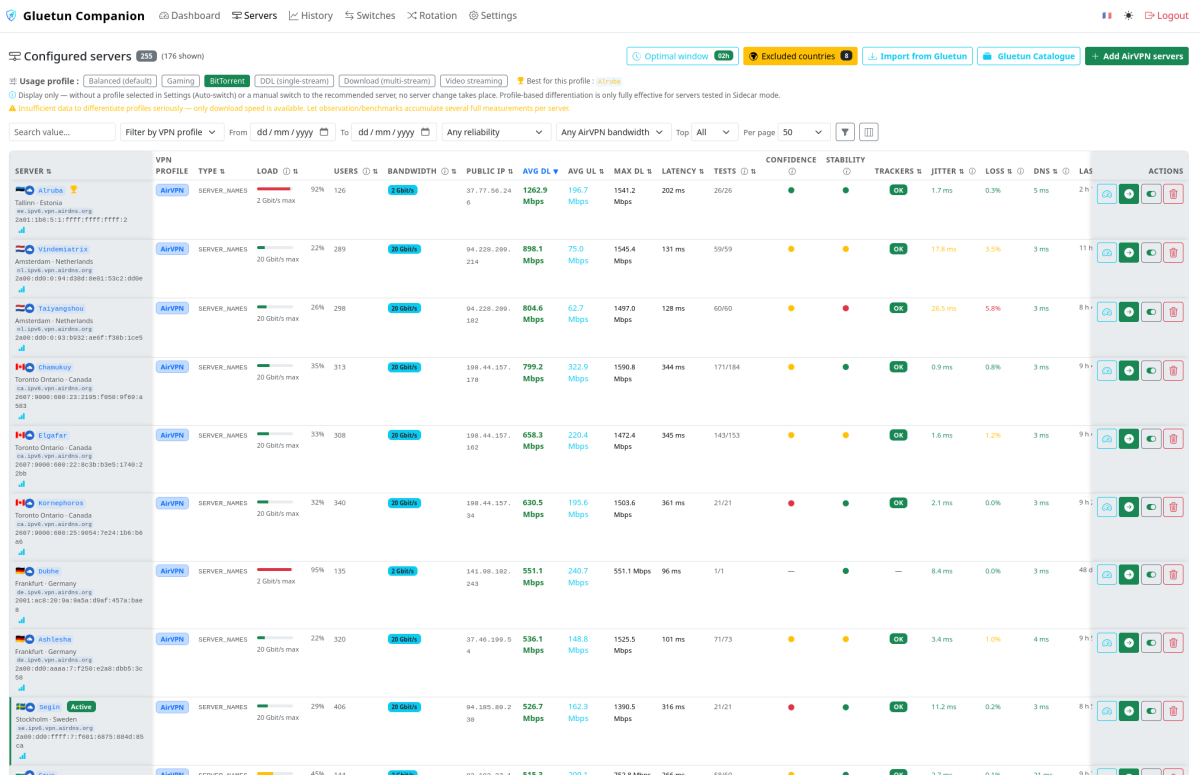Open the column visibility icon button

pos(869,132)
